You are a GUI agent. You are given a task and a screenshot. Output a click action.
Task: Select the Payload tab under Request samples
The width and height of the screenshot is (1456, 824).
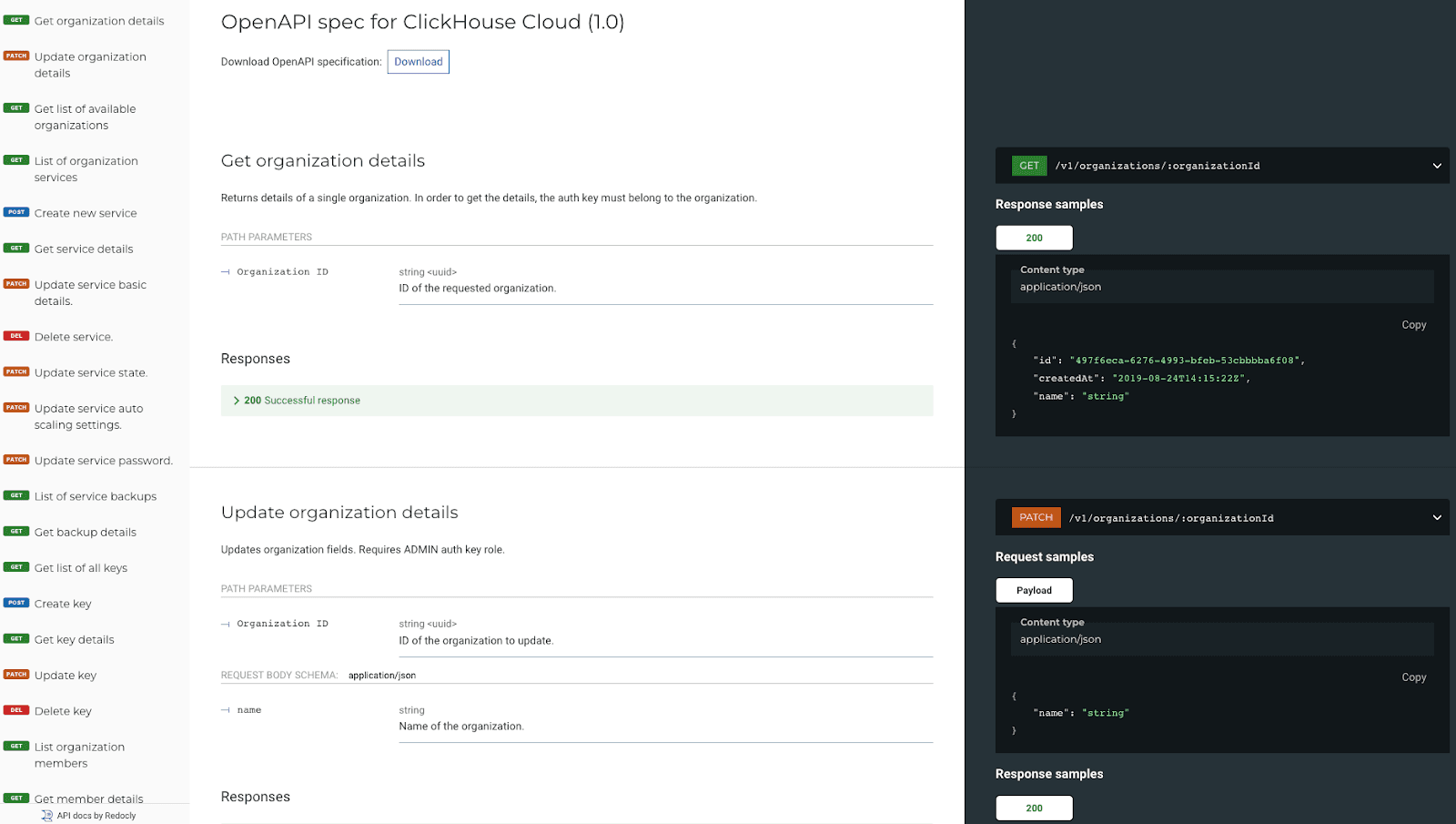tap(1034, 590)
